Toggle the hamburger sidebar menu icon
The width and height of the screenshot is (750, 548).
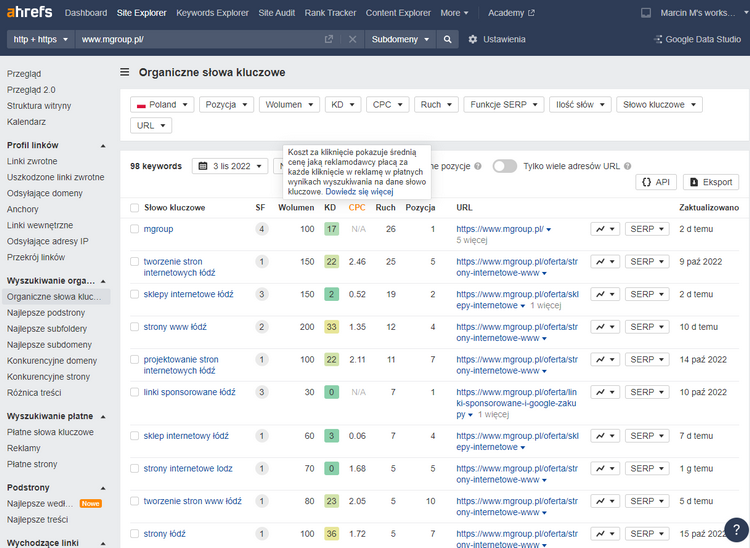125,73
